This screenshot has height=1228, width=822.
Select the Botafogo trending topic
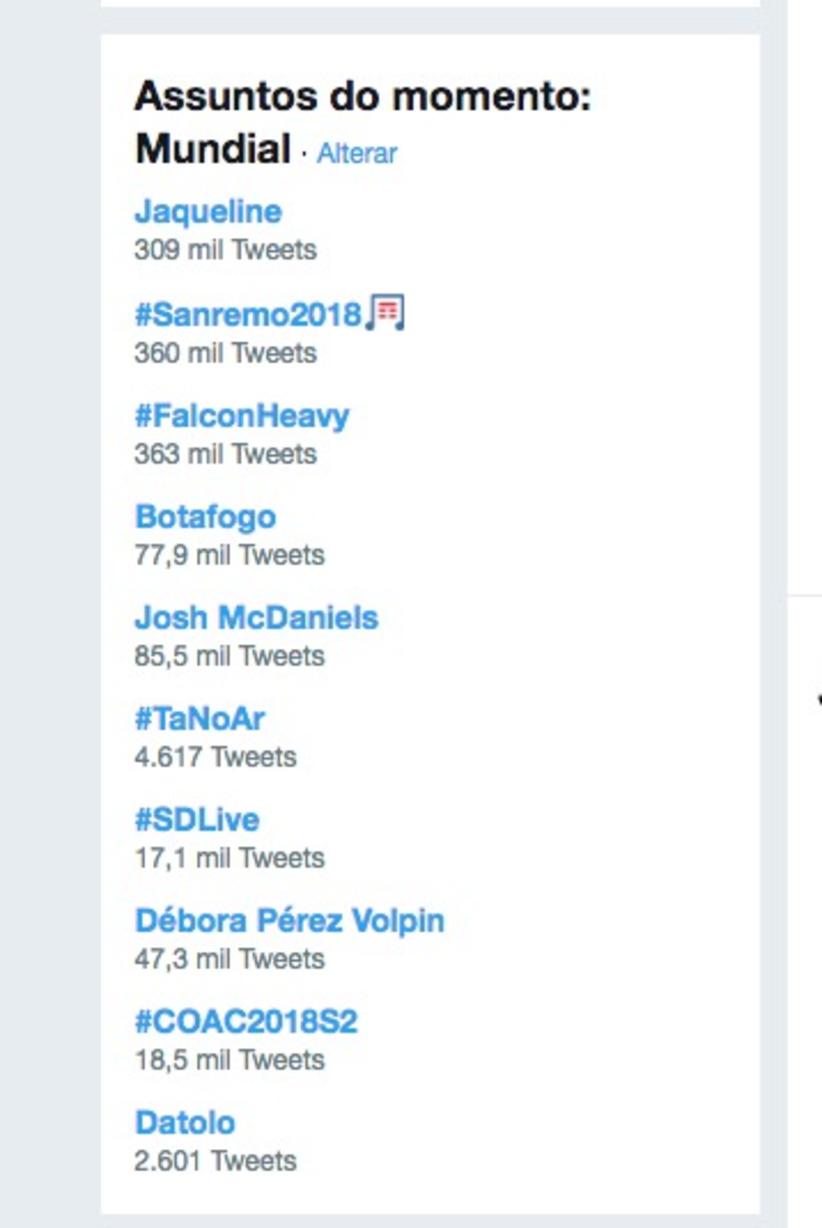click(205, 517)
